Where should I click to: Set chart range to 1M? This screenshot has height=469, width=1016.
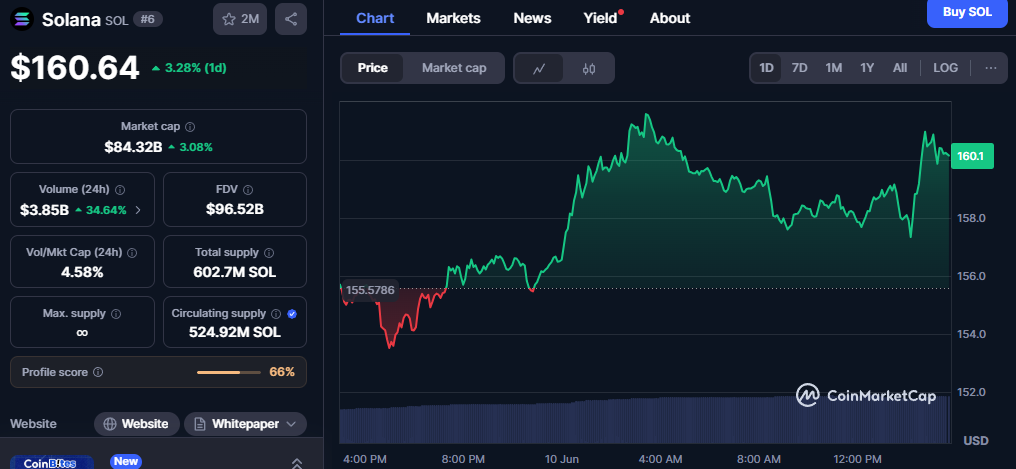point(833,68)
